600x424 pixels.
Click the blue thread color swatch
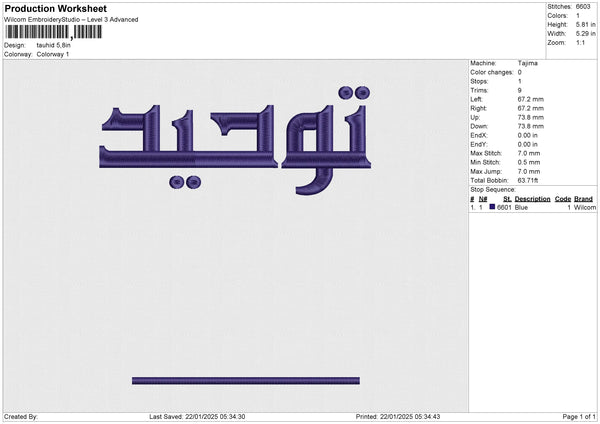tap(492, 207)
